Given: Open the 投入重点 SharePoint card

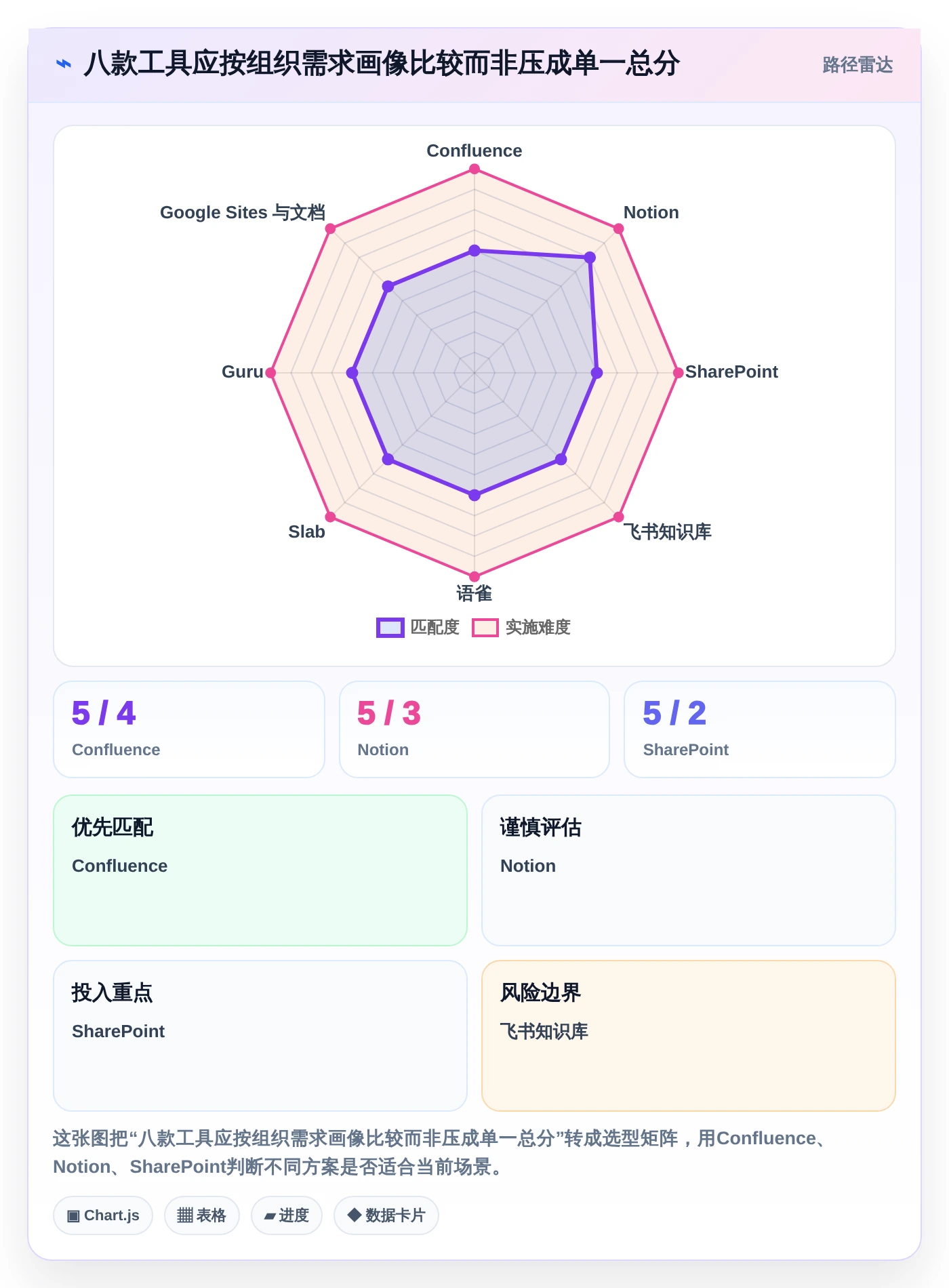Looking at the screenshot, I should (260, 1036).
